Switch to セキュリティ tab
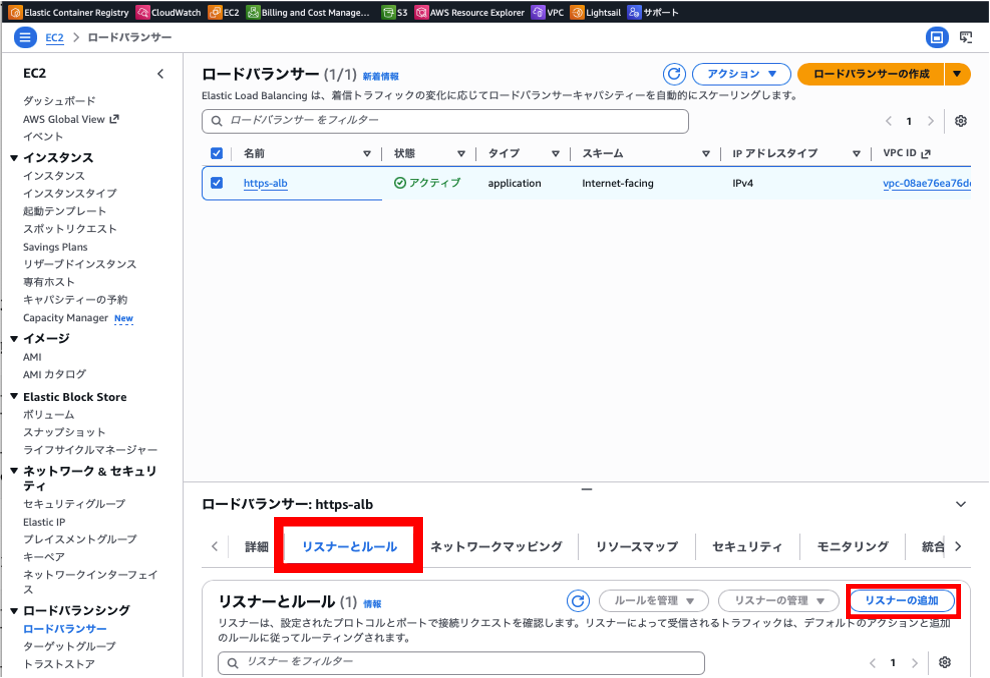 point(747,547)
